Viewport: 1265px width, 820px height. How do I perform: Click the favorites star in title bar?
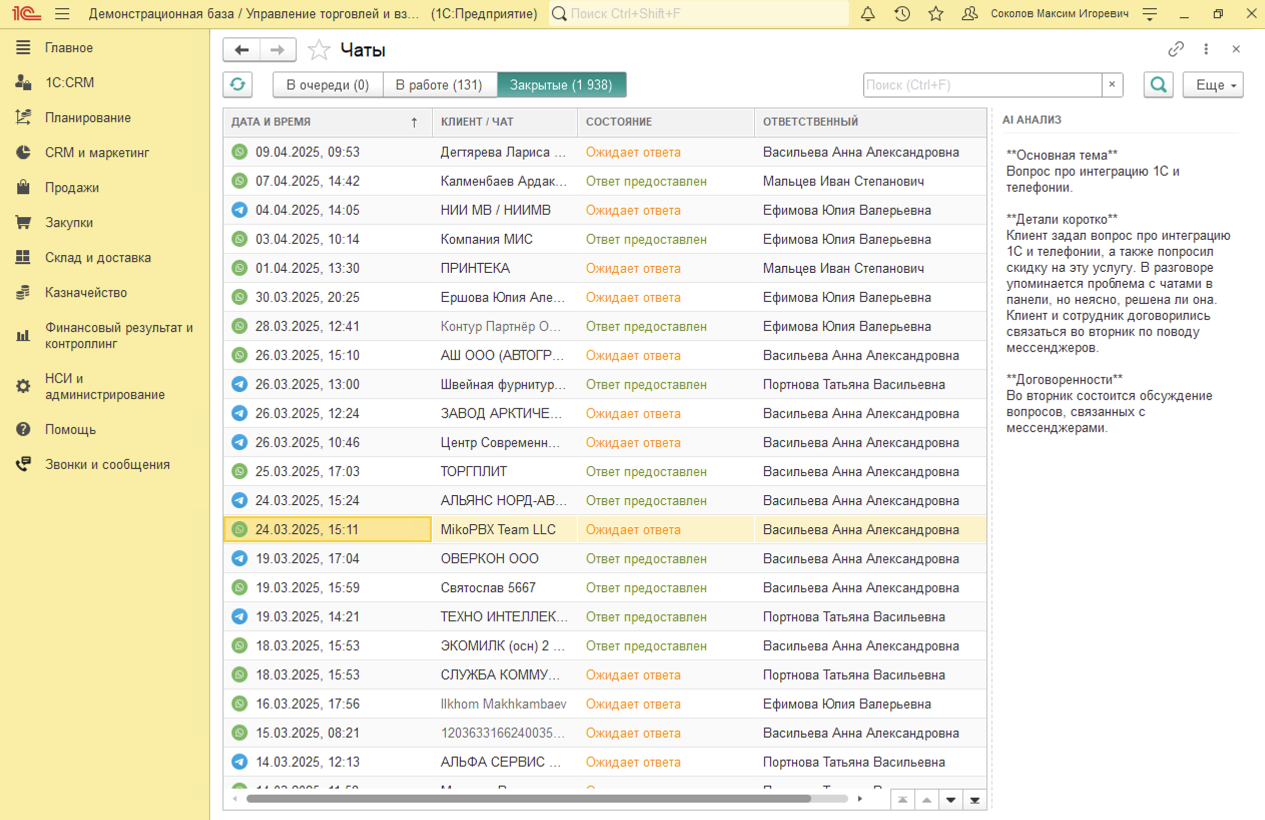pos(936,14)
